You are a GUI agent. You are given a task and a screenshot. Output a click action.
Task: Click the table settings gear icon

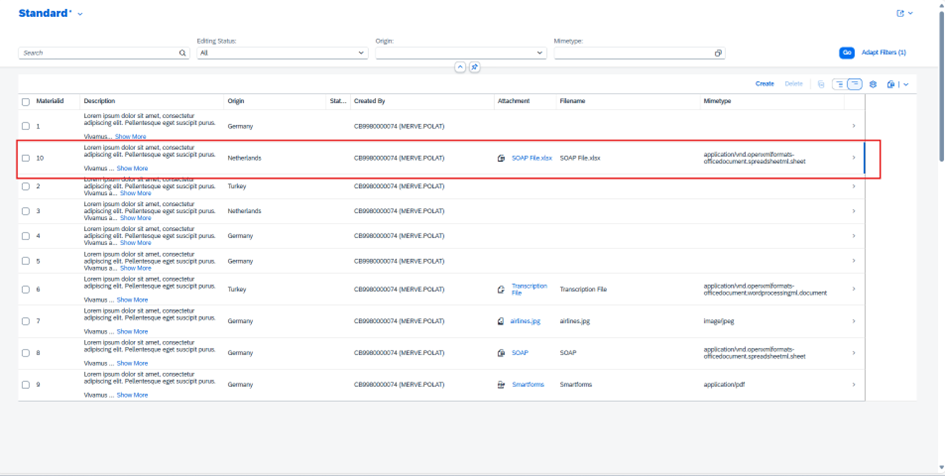(x=873, y=84)
